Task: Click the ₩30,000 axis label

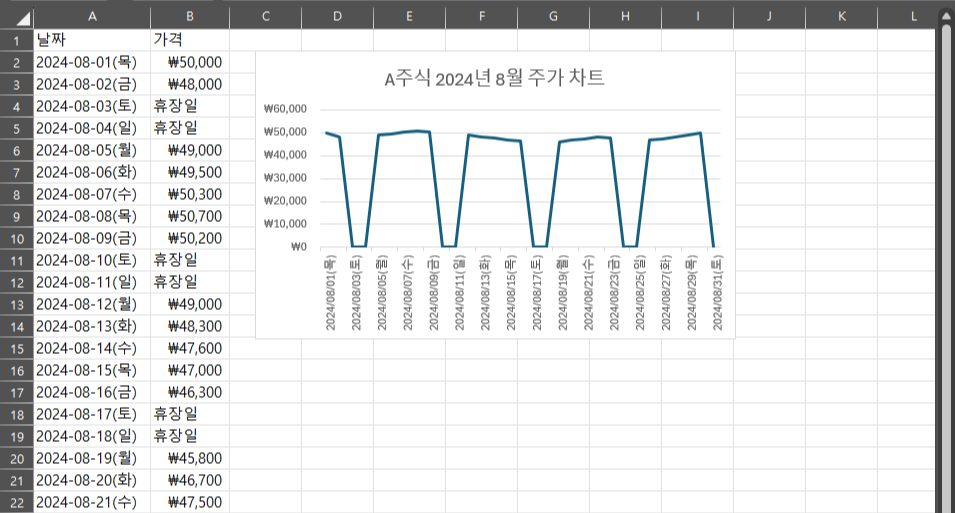Action: 285,178
